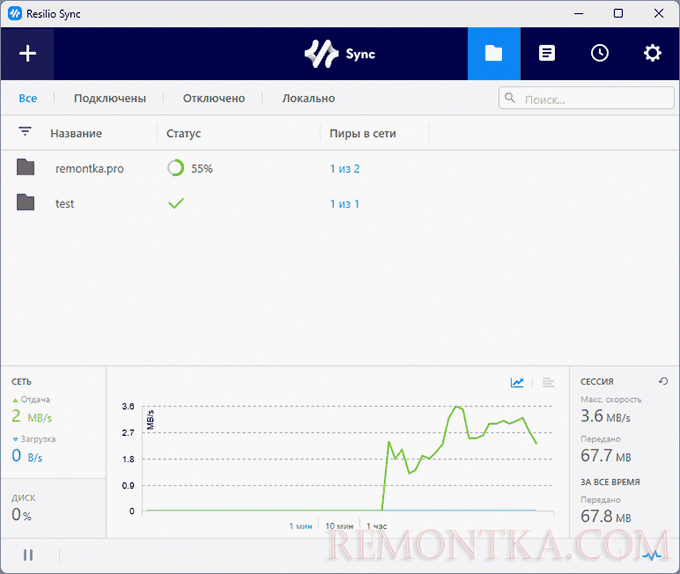Click the Отдача upload speed 2 MB/s
The height and width of the screenshot is (574, 680).
[x=31, y=416]
